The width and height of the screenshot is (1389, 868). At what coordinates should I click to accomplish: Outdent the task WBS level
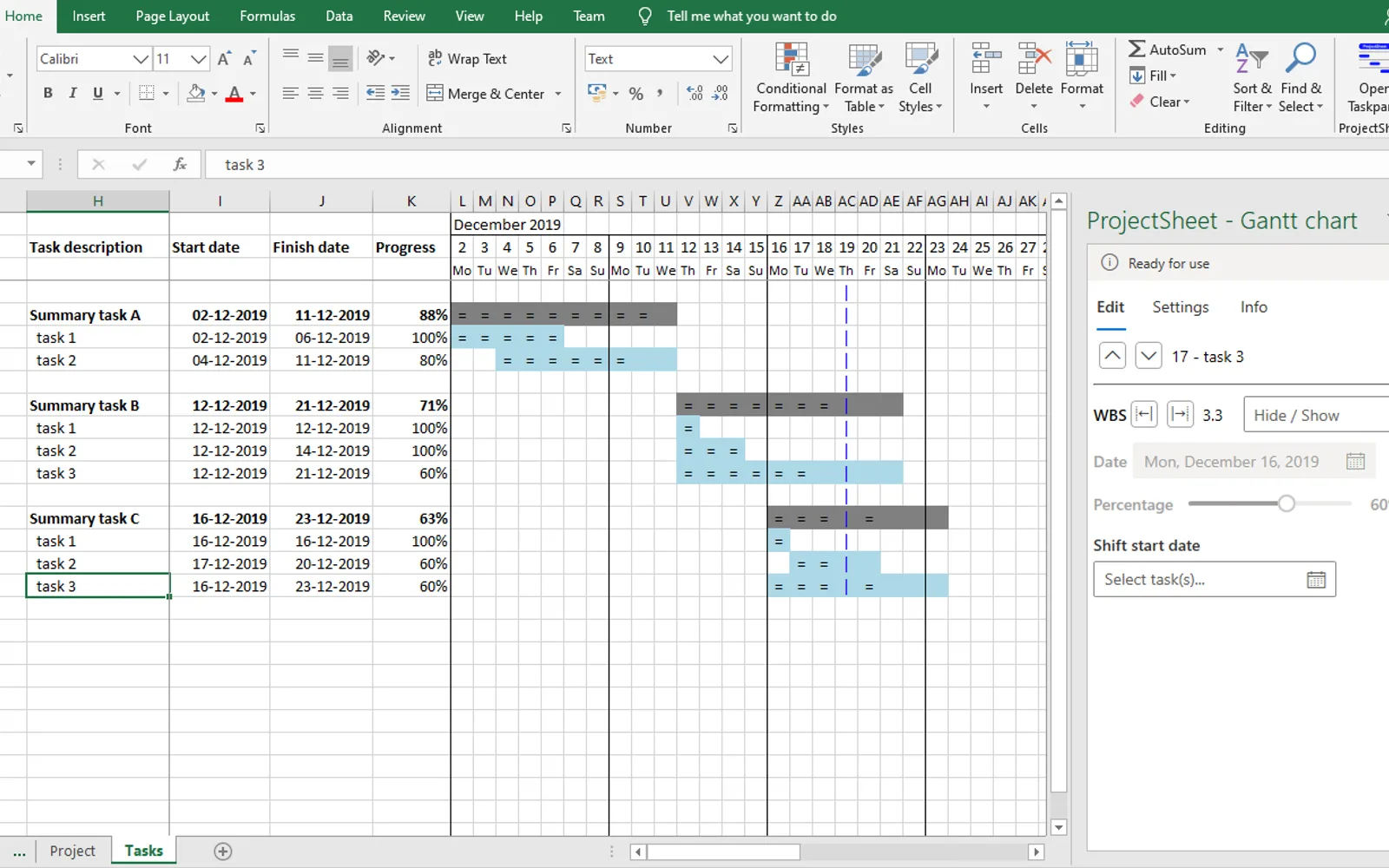point(1144,414)
